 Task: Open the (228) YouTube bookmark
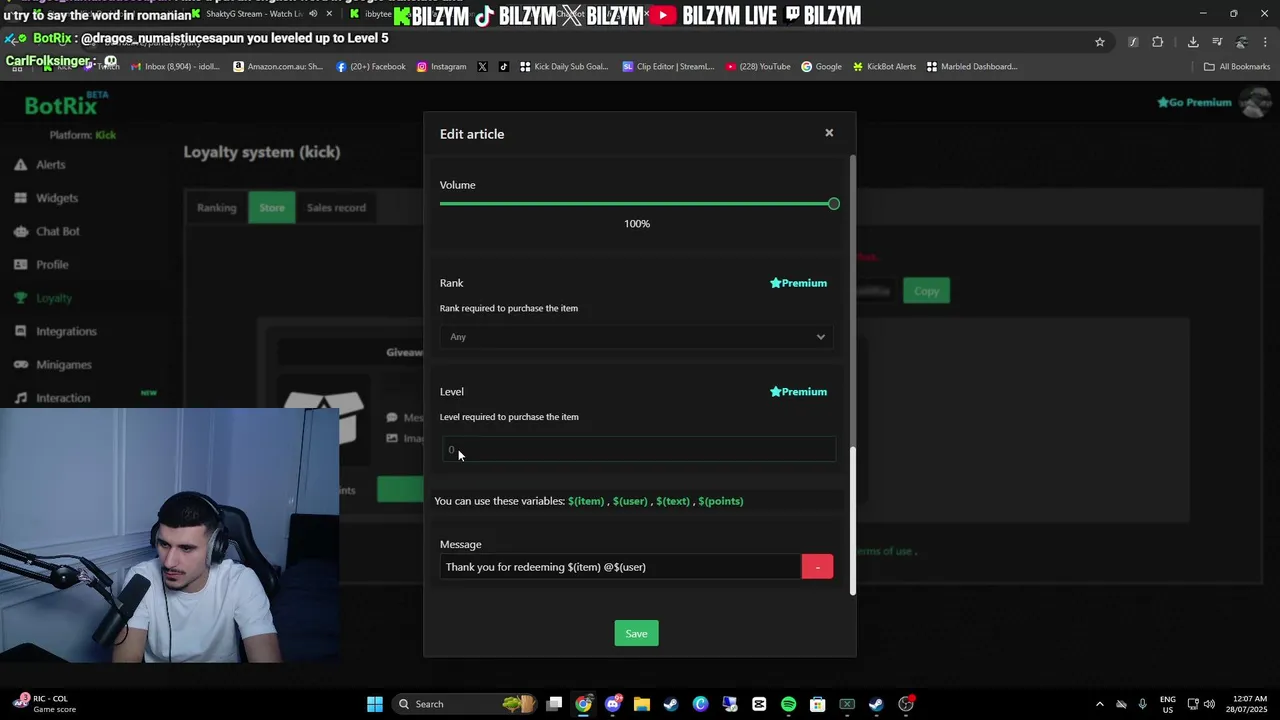[758, 67]
